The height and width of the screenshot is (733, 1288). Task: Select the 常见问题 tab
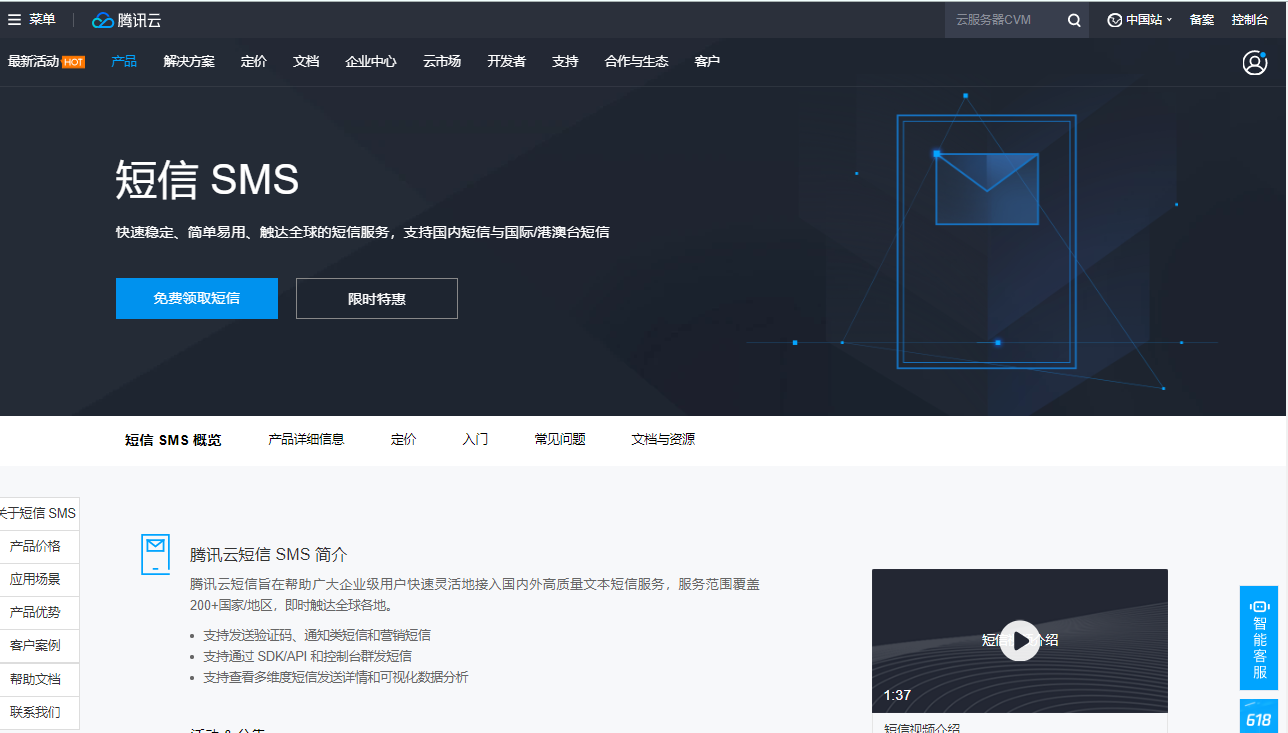[x=560, y=440]
